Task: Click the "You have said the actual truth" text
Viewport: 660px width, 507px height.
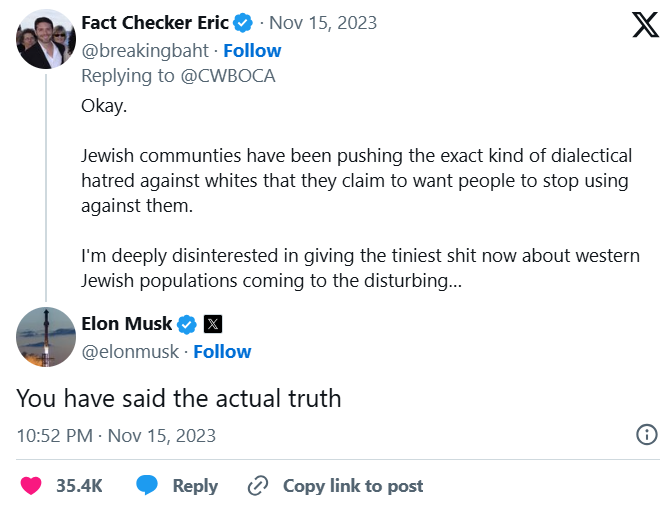Action: pos(179,398)
